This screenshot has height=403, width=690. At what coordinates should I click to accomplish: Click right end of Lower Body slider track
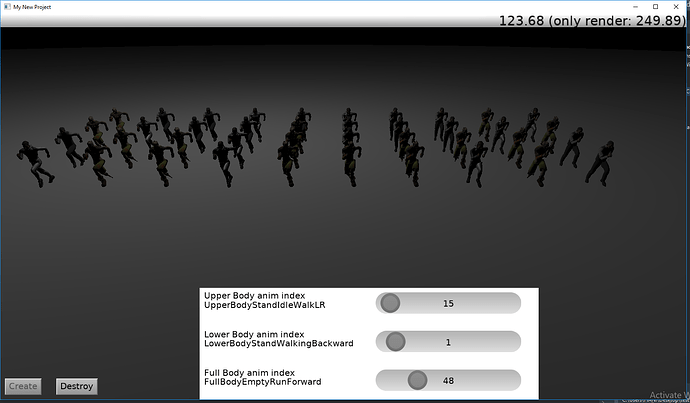(x=512, y=342)
